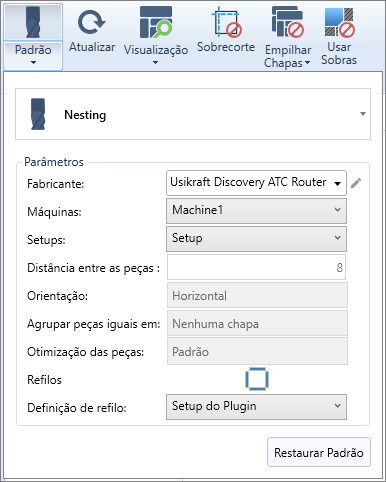Click the Nesting profile name
This screenshot has height=482, width=386.
coord(85,115)
